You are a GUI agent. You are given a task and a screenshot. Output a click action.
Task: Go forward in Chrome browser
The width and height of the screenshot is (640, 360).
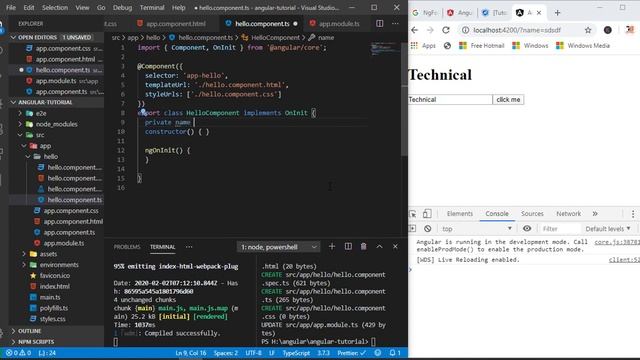click(x=430, y=30)
